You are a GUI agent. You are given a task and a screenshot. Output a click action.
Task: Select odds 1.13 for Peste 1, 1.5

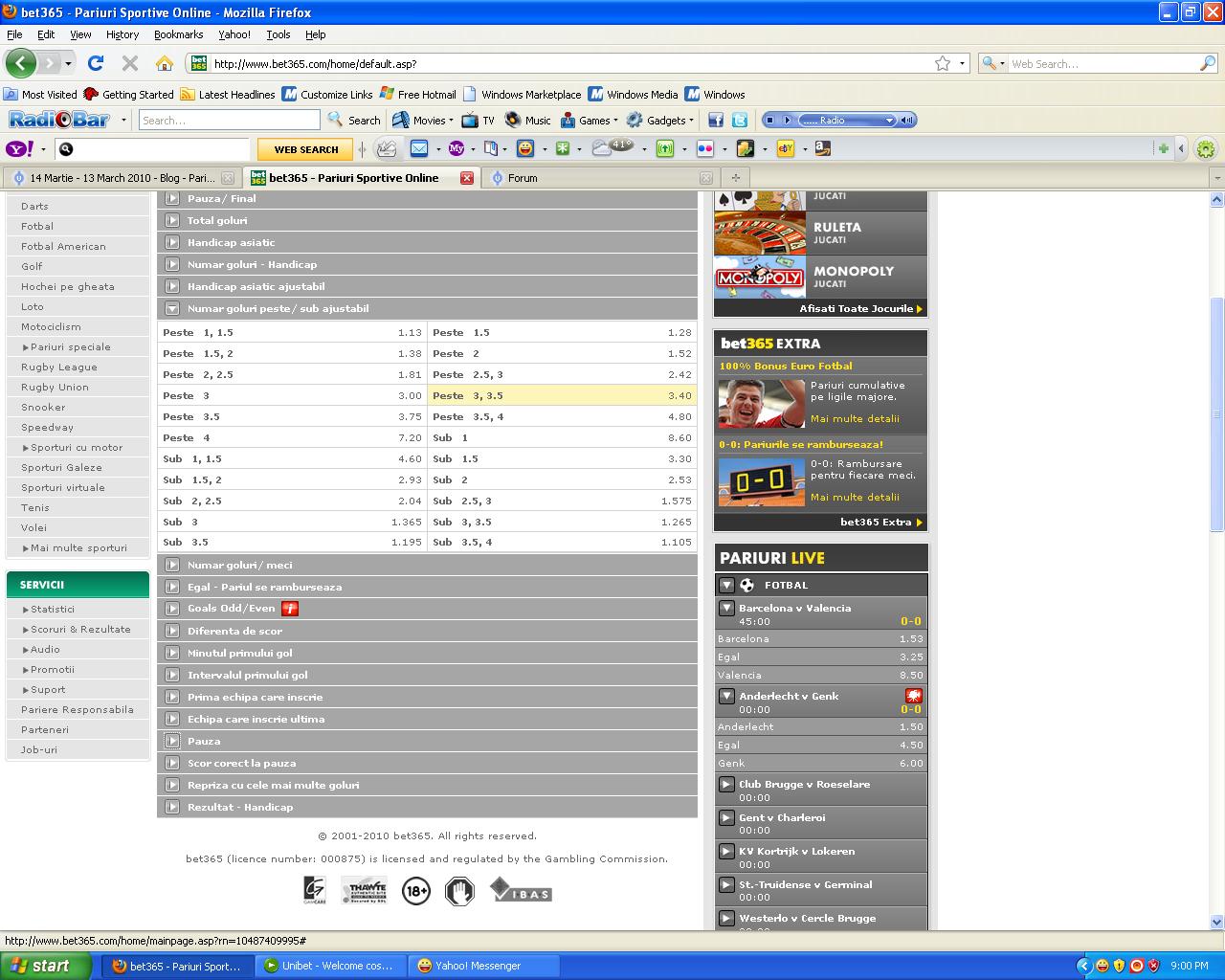pyautogui.click(x=410, y=332)
